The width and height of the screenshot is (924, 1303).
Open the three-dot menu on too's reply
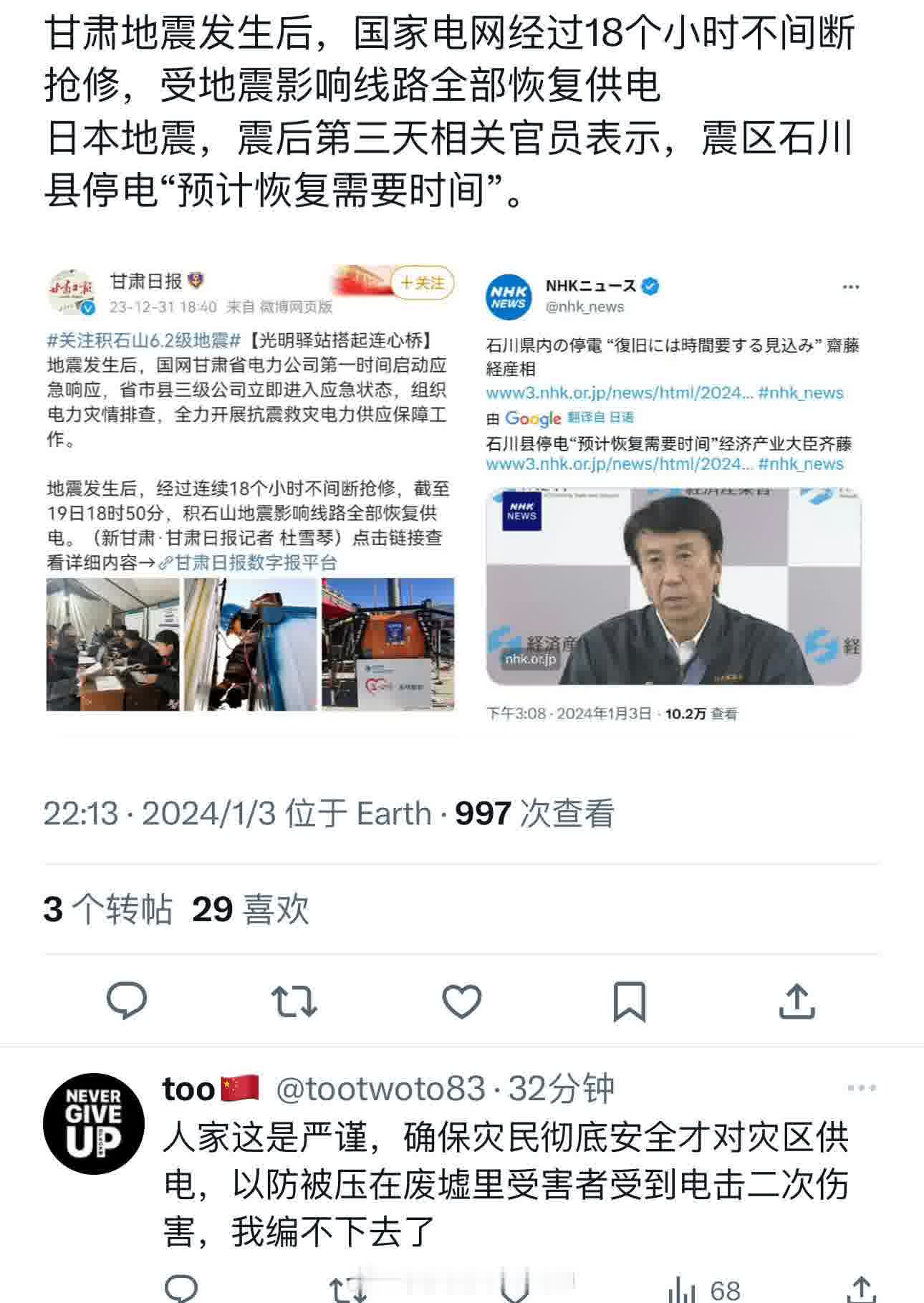pos(862,1088)
